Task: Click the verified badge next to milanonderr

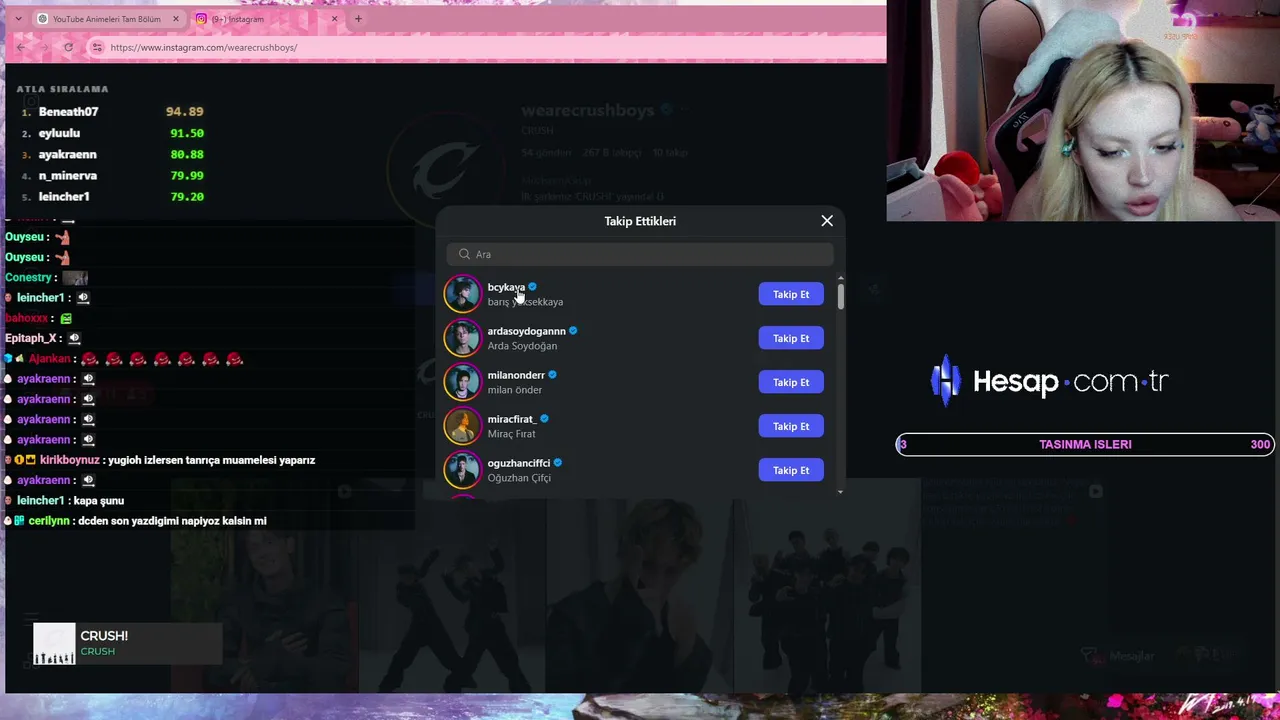Action: pyautogui.click(x=552, y=375)
